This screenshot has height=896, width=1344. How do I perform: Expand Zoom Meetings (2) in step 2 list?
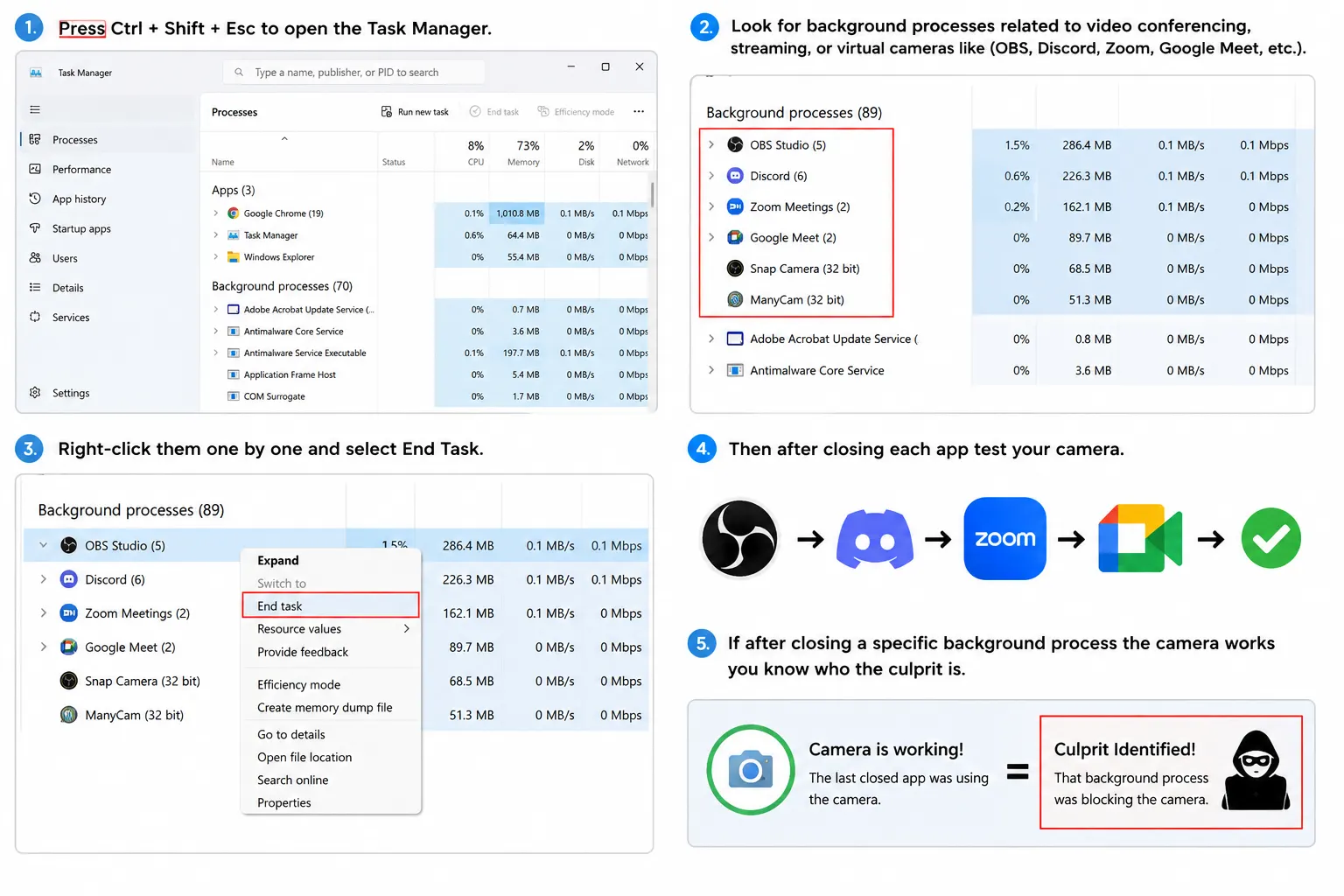[711, 206]
